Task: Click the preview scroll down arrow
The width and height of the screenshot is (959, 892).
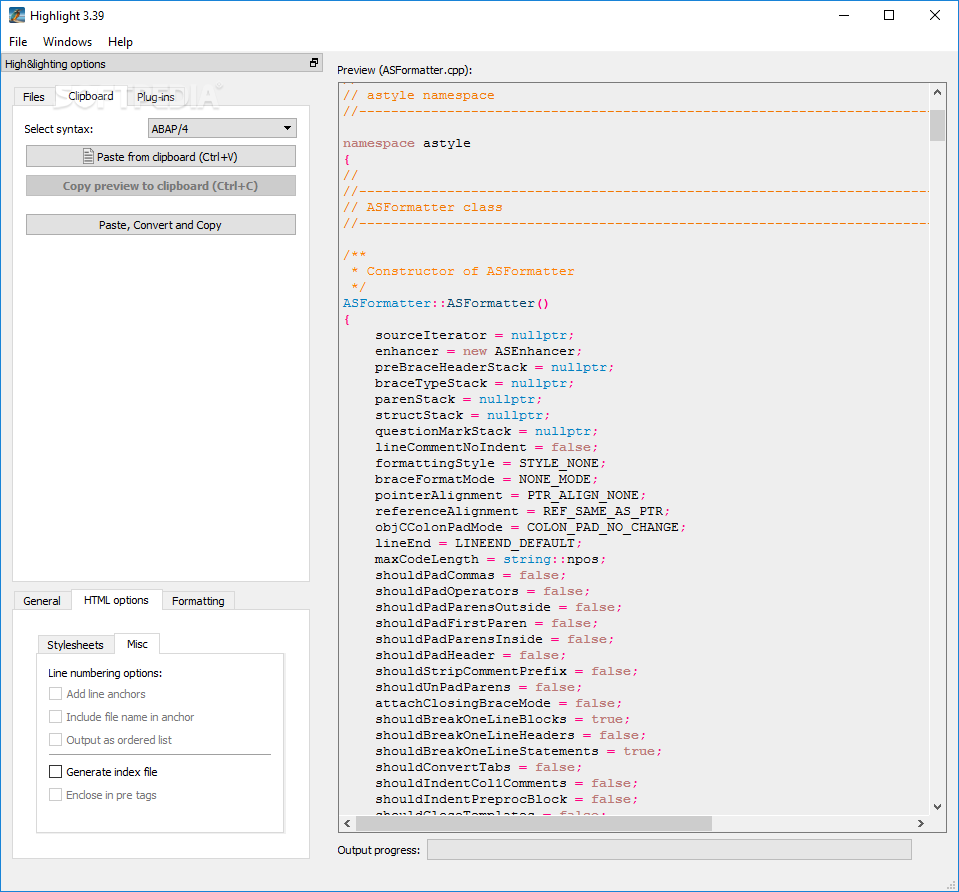Action: (x=937, y=807)
